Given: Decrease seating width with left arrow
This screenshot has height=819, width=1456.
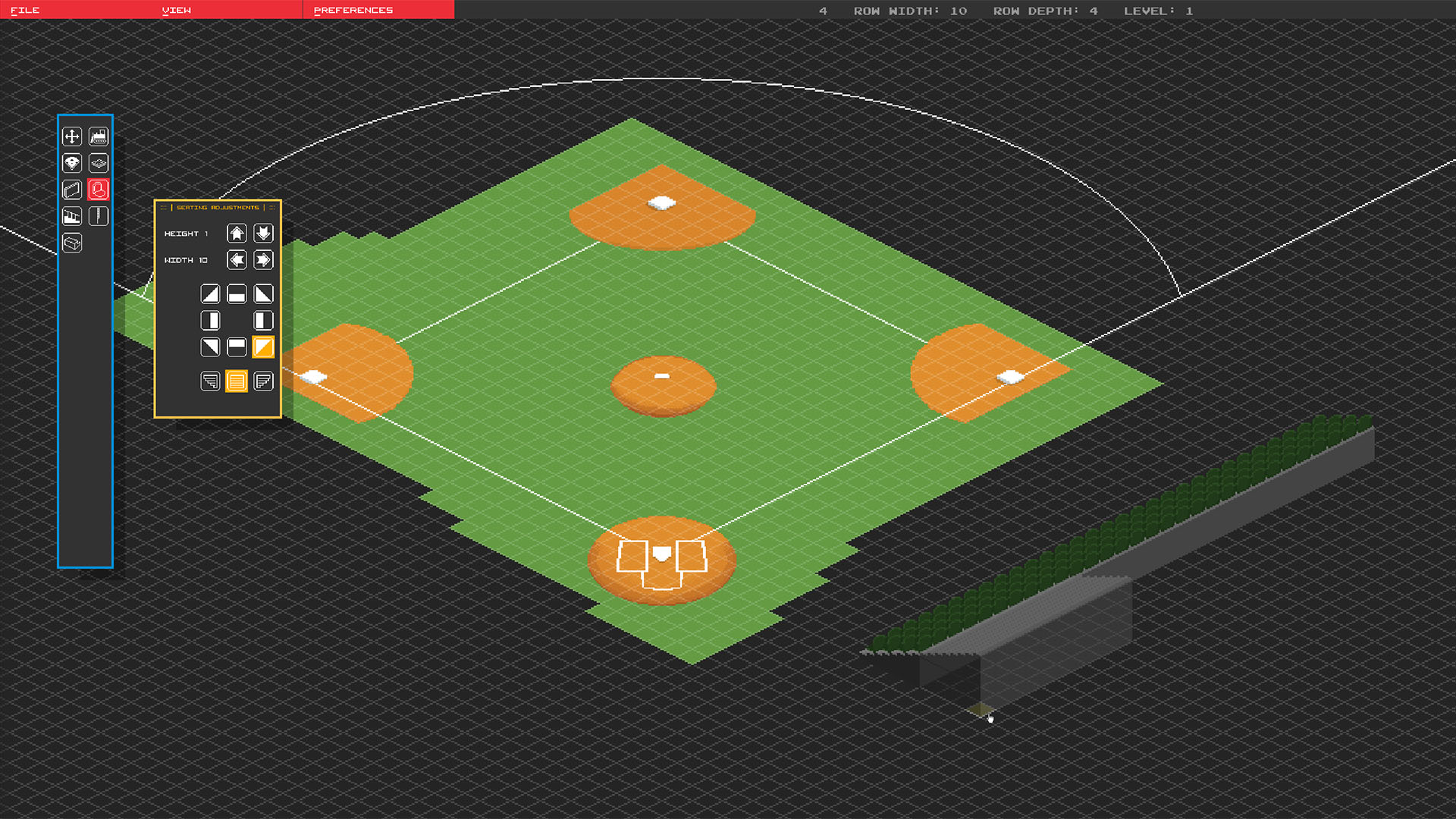Looking at the screenshot, I should pos(237,260).
